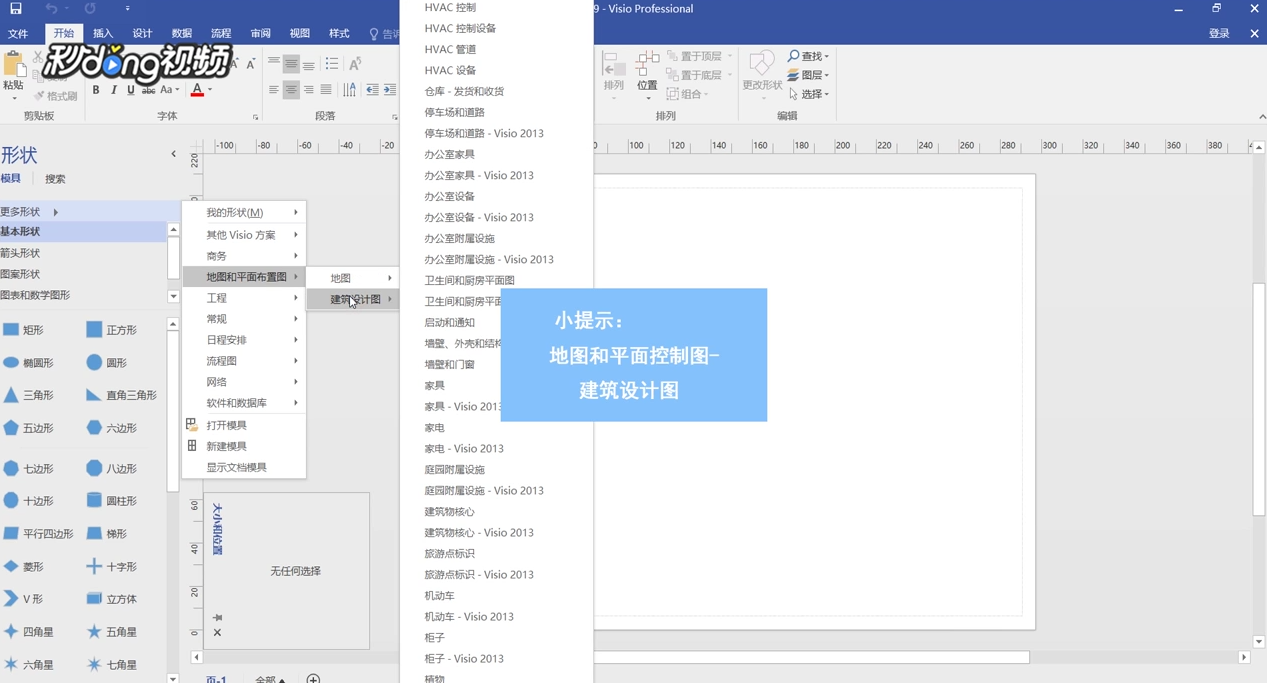Viewport: 1267px width, 683px height.
Task: Click Open Stencil (打开模具) menu item
Action: [x=244, y=425]
